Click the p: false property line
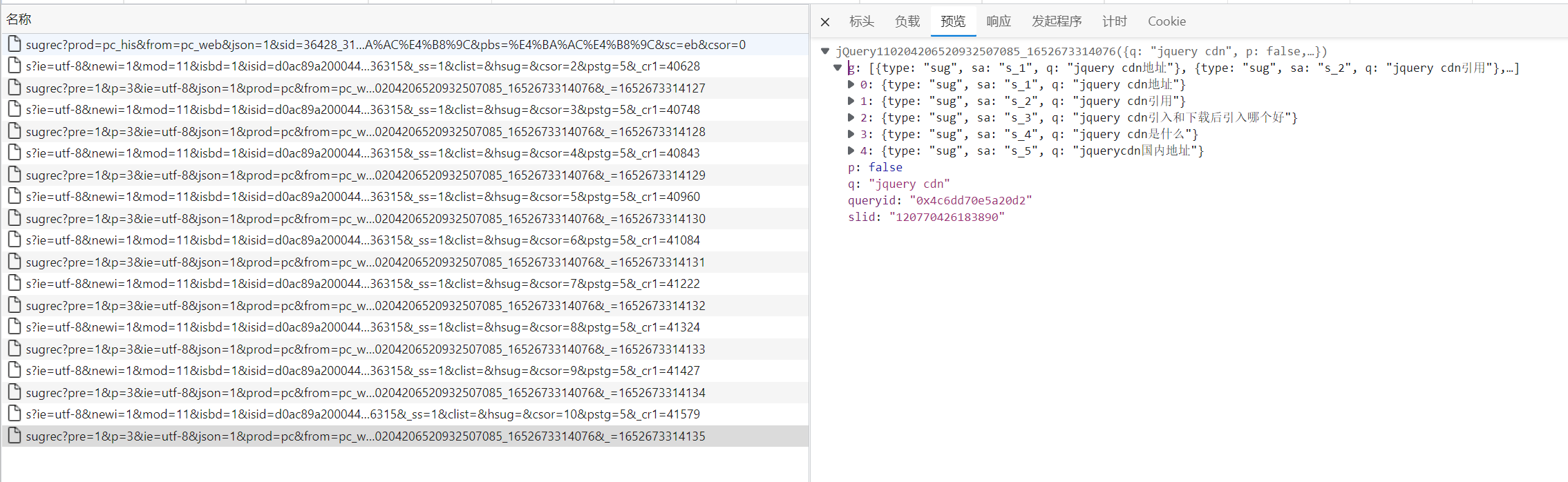This screenshot has height=482, width=1568. (875, 167)
